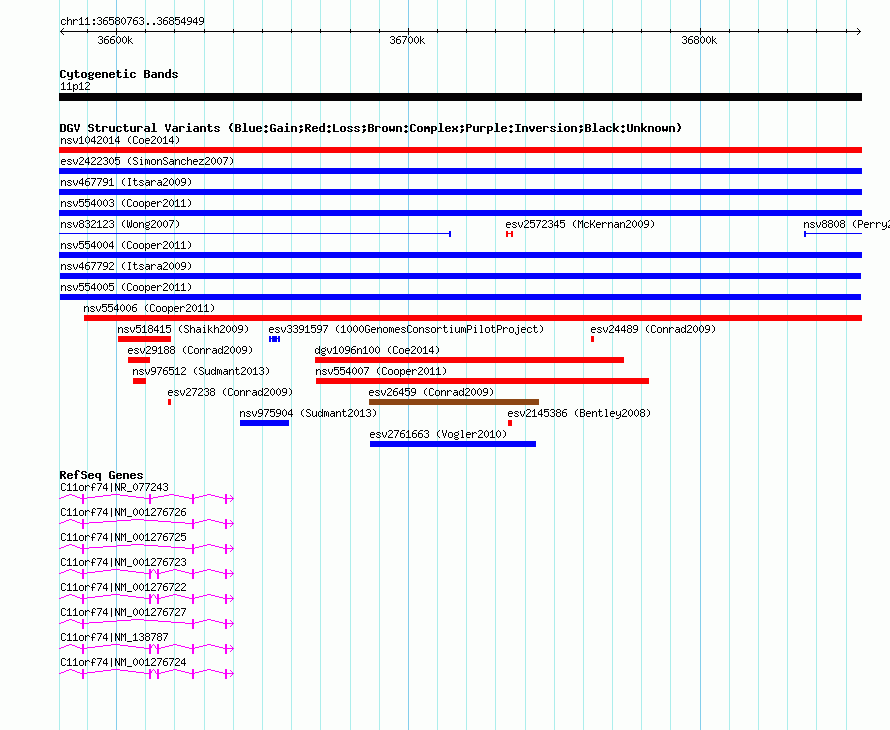This screenshot has width=890, height=730.
Task: Click the small red esv24489 marker
Action: (593, 339)
